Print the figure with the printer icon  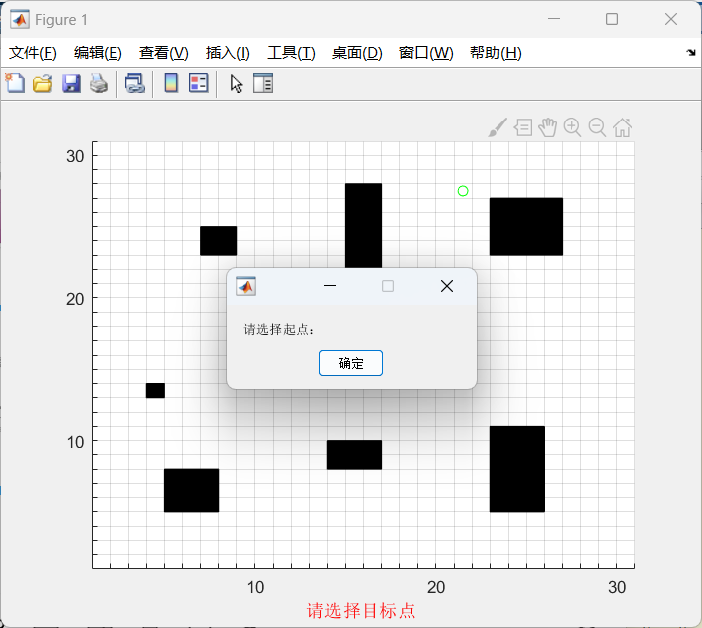[x=98, y=84]
